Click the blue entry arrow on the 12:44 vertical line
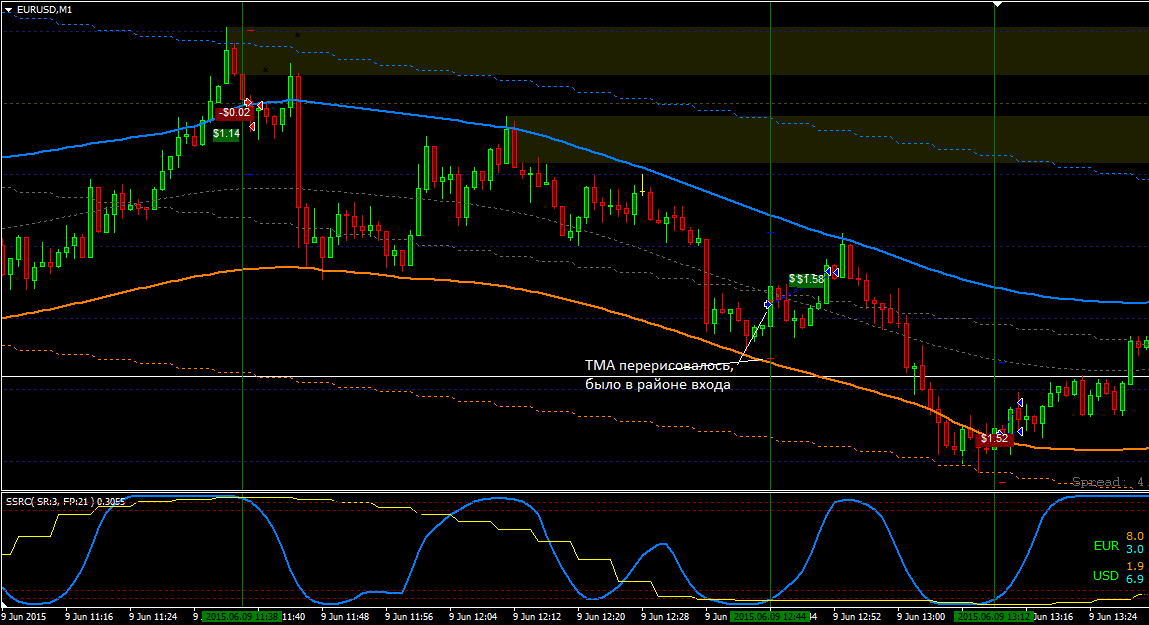Screen dimensions: 1149x625 (x=767, y=304)
